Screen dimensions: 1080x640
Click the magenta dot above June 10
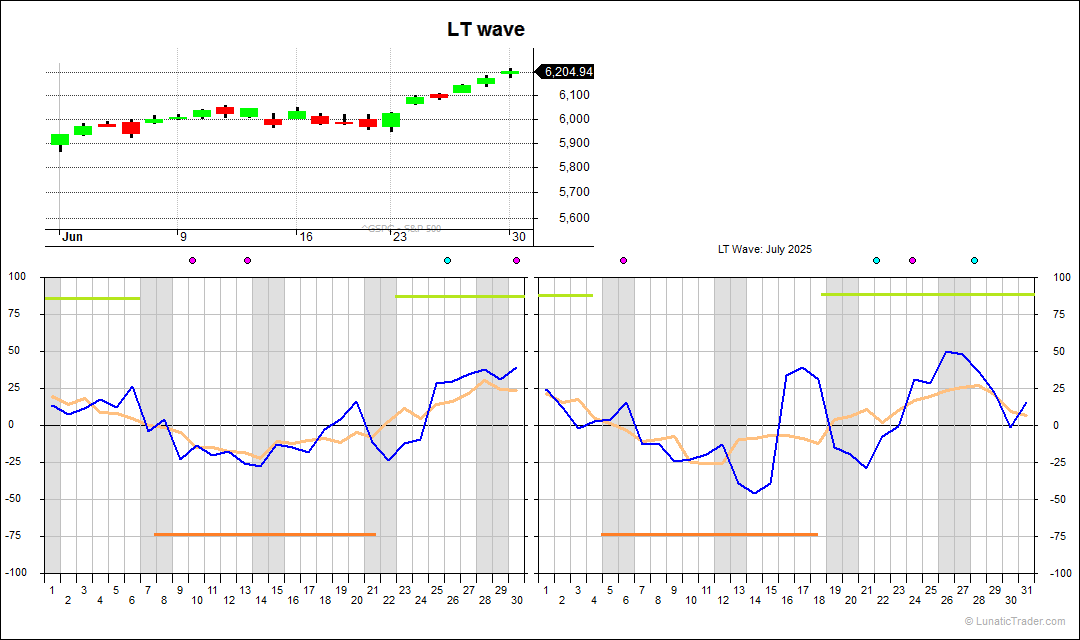tap(192, 261)
